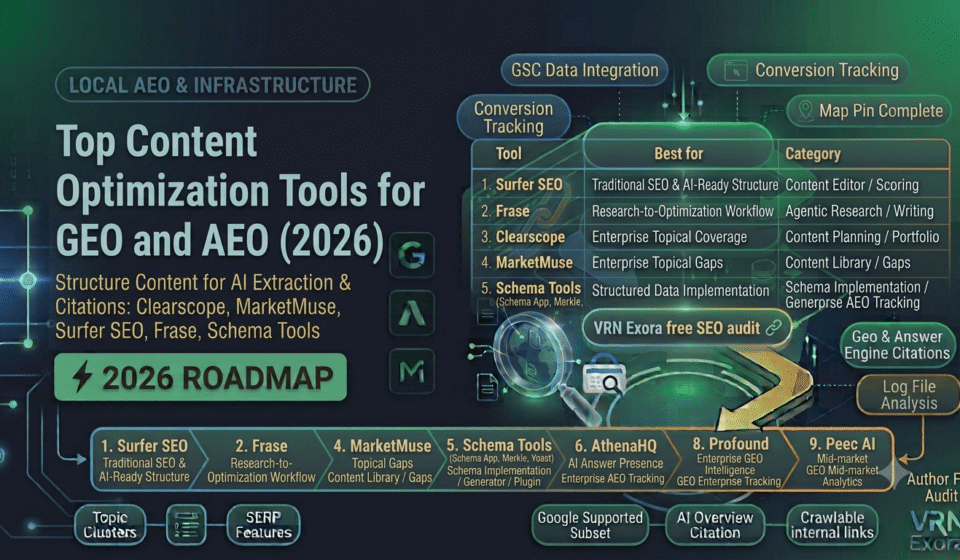Click Traditional SEO & AI-Ready Structure cell

click(x=684, y=185)
